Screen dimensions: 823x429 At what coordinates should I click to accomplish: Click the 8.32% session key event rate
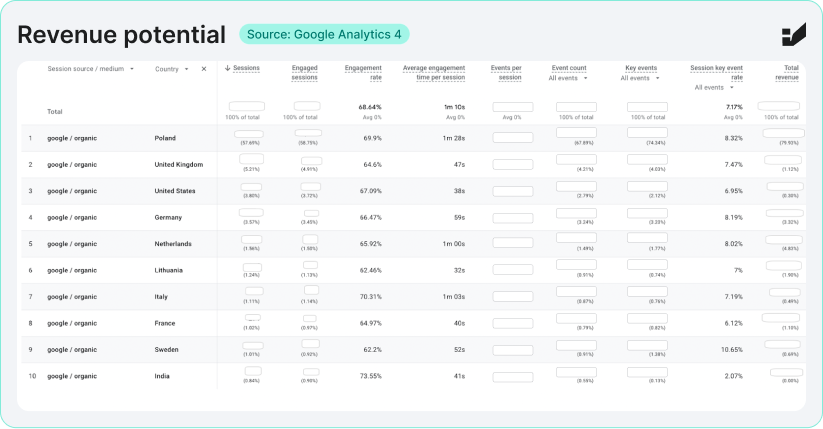pos(733,138)
